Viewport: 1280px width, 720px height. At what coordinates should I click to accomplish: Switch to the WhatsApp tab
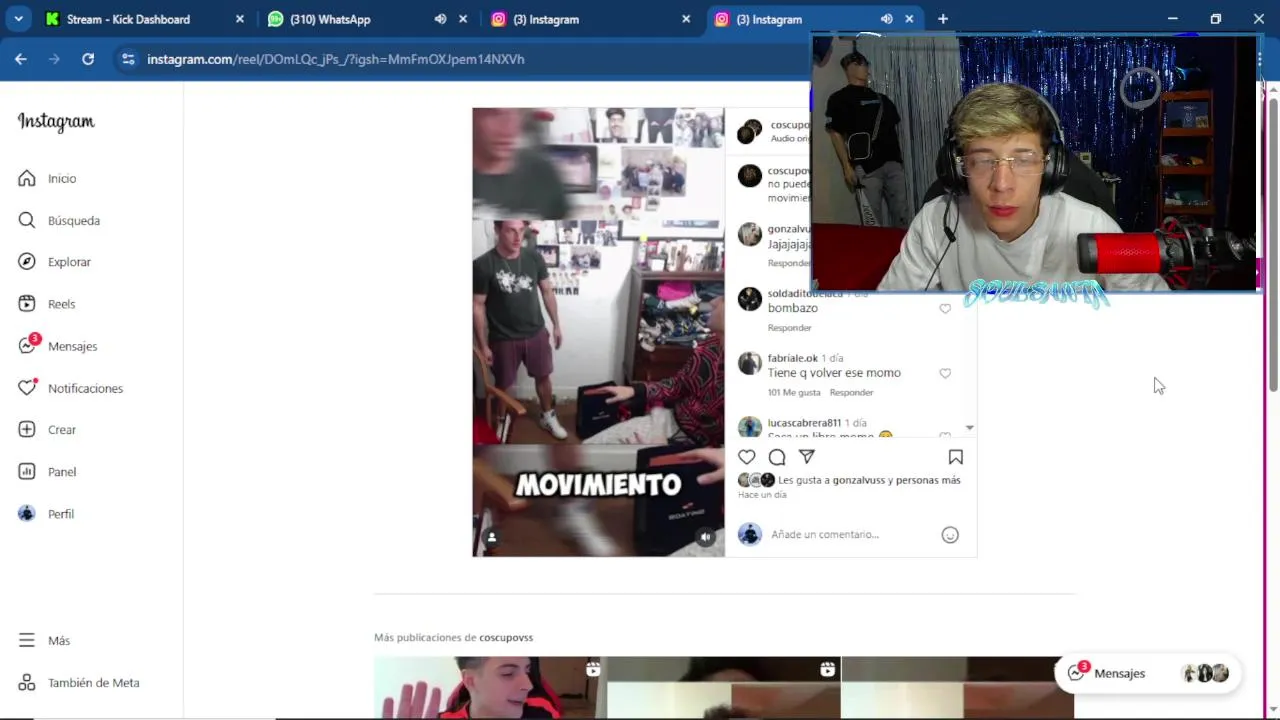click(x=330, y=19)
